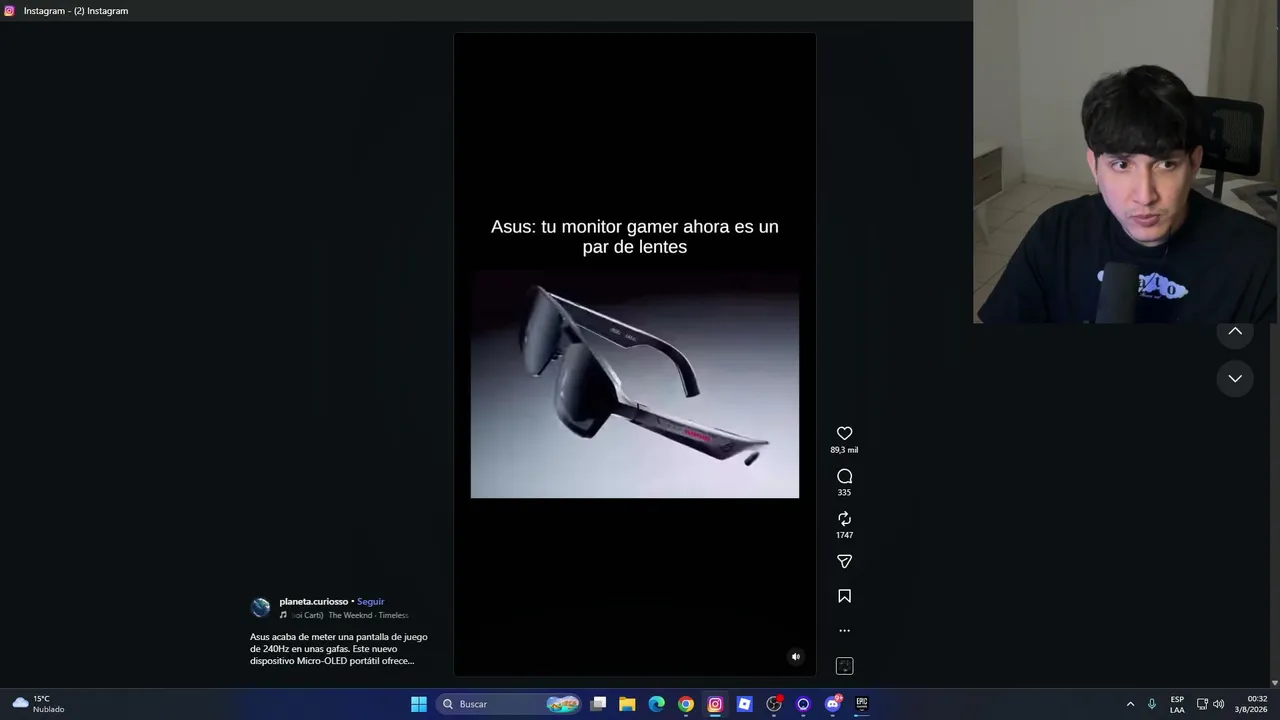1280x720 pixels.
Task: Open the Windows Start menu
Action: point(419,704)
